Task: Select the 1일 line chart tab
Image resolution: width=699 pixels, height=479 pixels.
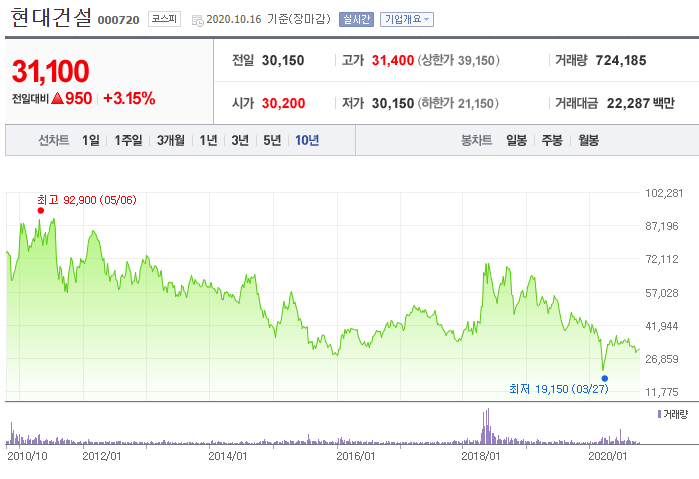Action: [x=90, y=140]
